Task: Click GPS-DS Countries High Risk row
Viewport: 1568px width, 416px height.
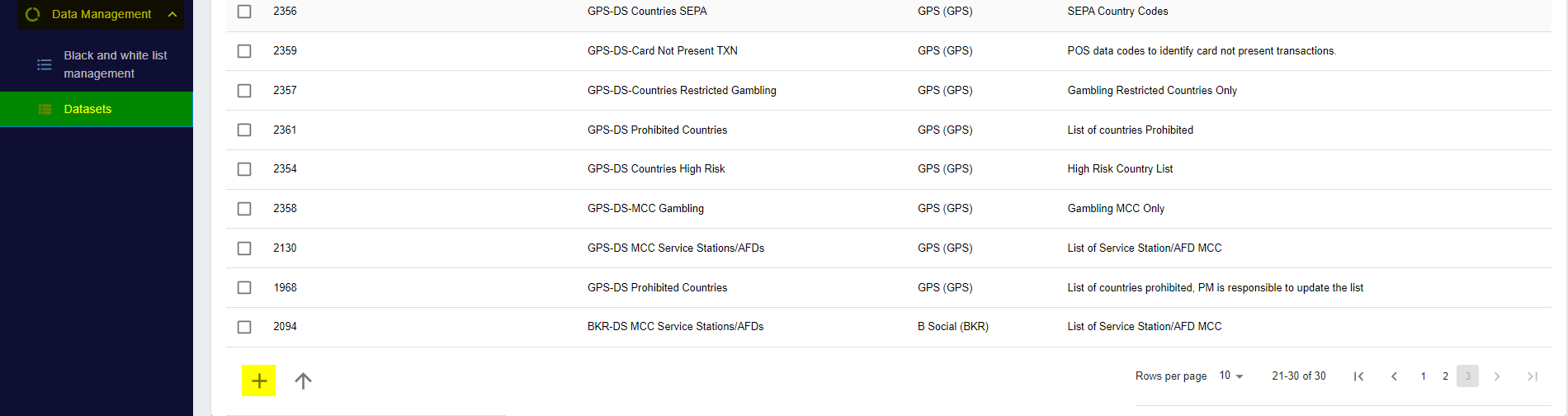Action: [888, 169]
